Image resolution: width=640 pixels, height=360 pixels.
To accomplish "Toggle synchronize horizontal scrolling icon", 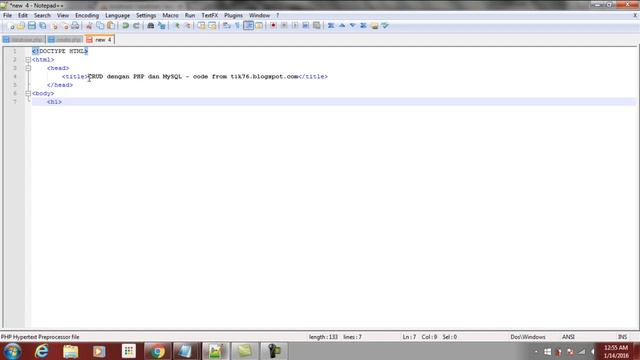I will point(212,26).
